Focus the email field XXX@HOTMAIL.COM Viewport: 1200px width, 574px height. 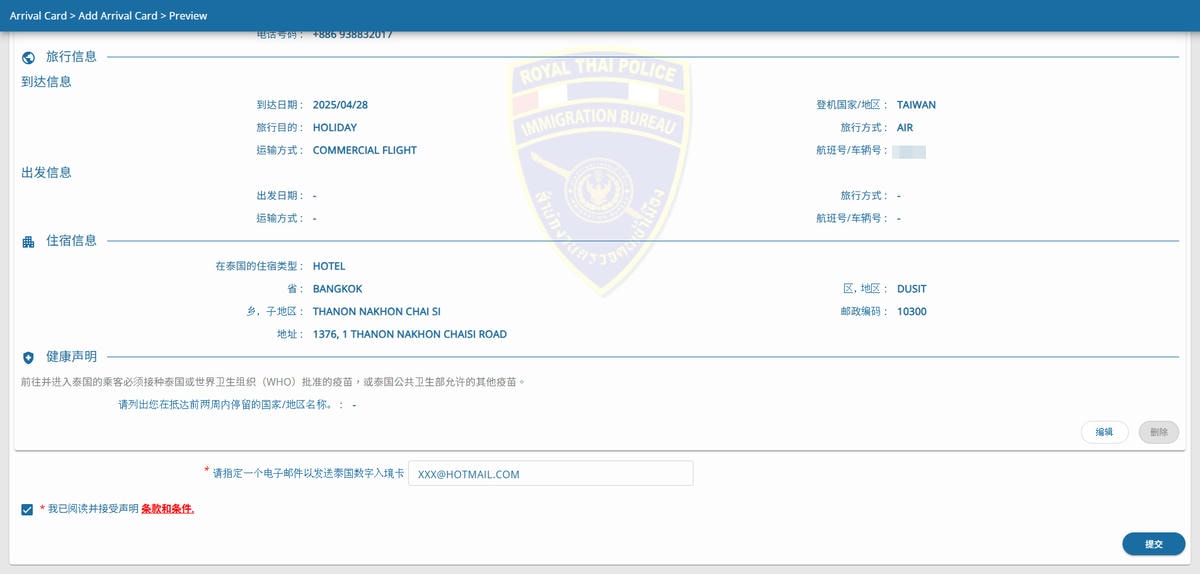[x=550, y=474]
